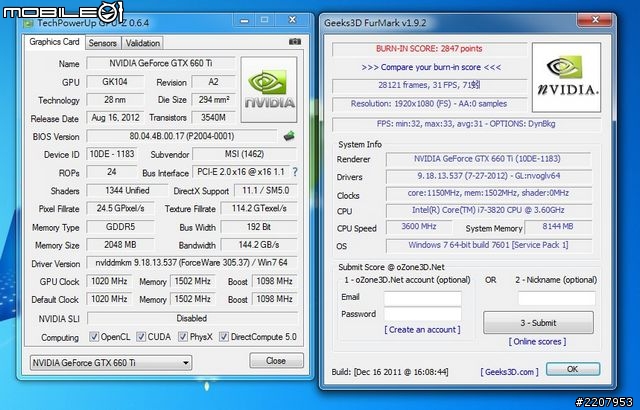Click the BURN-IN SCORE 2847 points text
The height and width of the screenshot is (410, 640).
click(x=429, y=49)
